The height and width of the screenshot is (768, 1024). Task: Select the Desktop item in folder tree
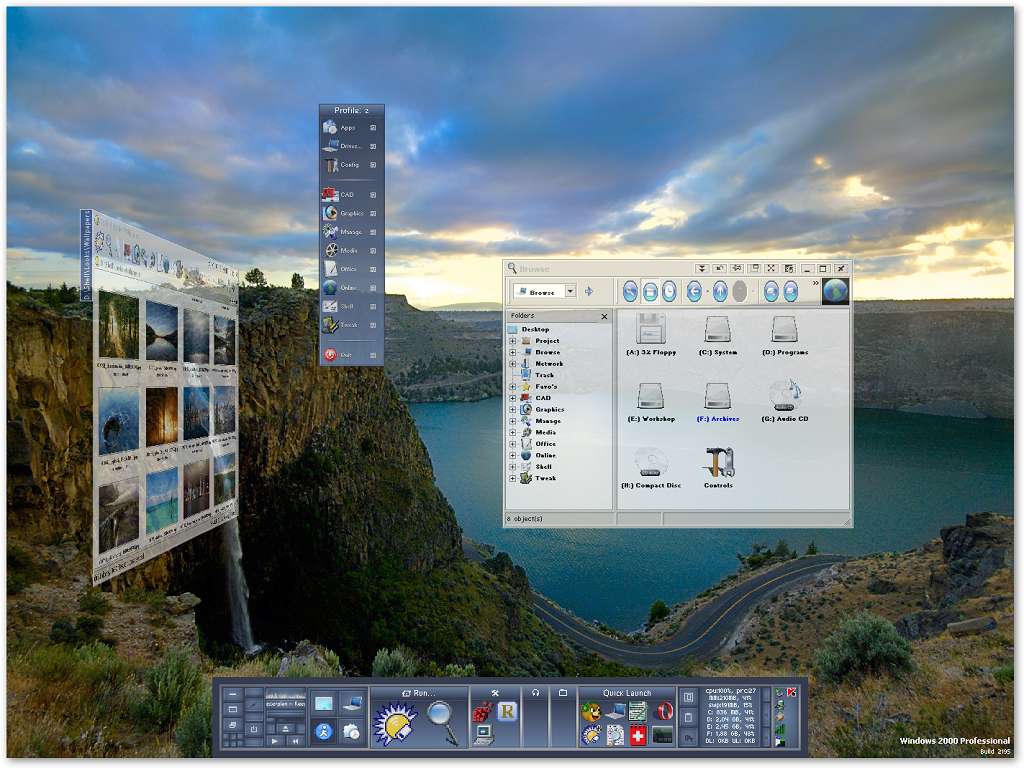coord(535,329)
